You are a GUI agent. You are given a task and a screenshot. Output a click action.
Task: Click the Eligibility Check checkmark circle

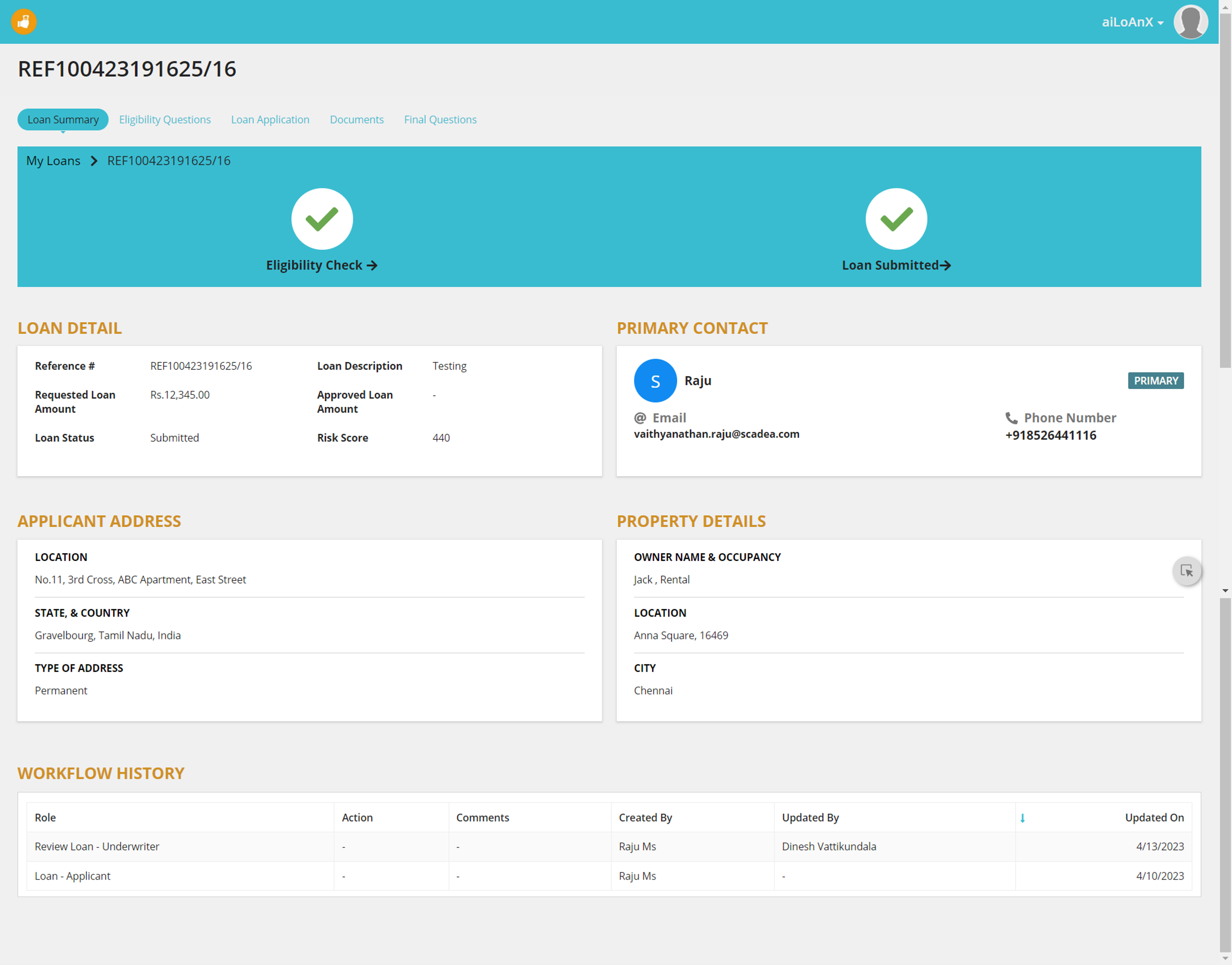click(x=322, y=219)
